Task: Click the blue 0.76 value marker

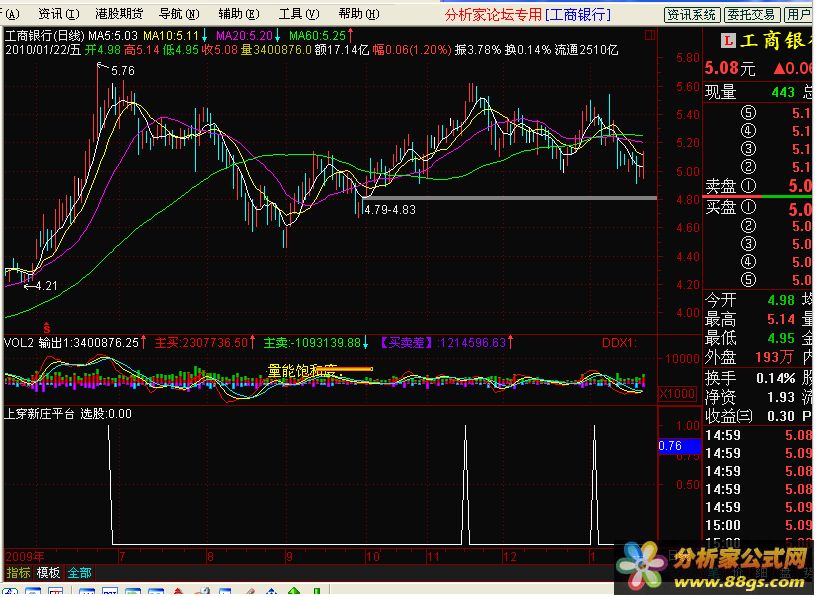Action: (680, 446)
